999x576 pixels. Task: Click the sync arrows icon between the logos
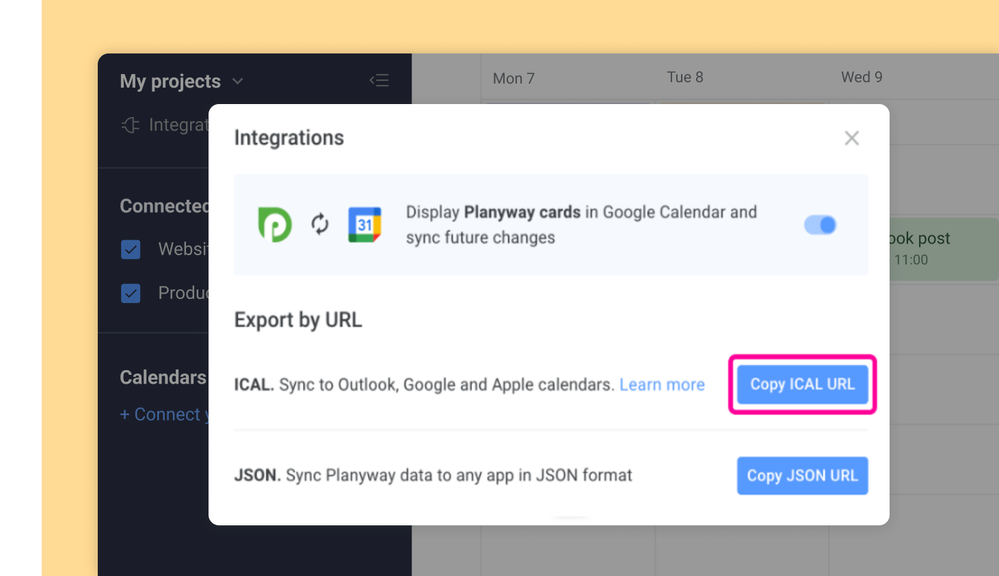(319, 224)
